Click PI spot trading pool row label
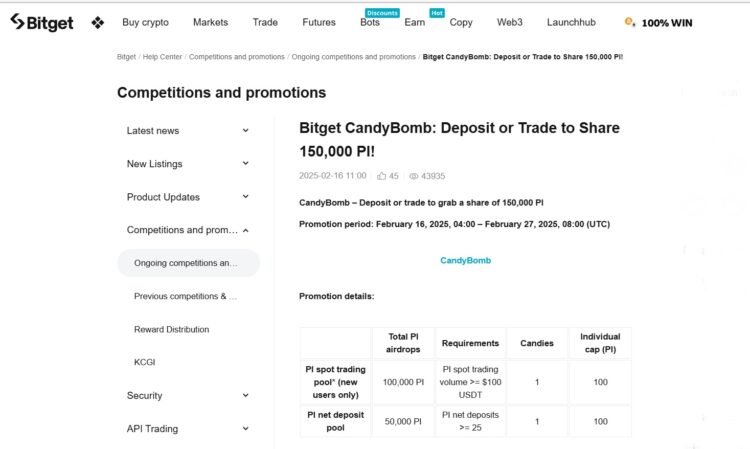Image resolution: width=750 pixels, height=449 pixels. click(335, 382)
